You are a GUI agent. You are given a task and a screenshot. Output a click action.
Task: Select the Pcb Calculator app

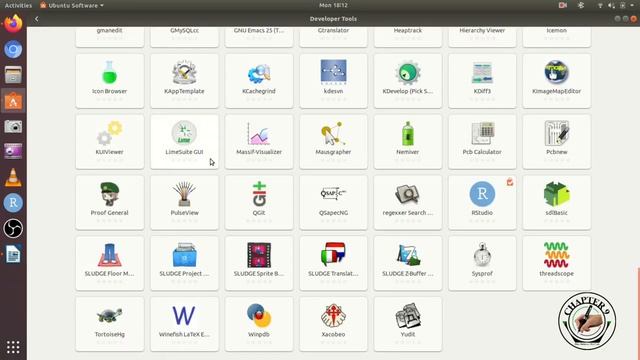[x=482, y=142]
